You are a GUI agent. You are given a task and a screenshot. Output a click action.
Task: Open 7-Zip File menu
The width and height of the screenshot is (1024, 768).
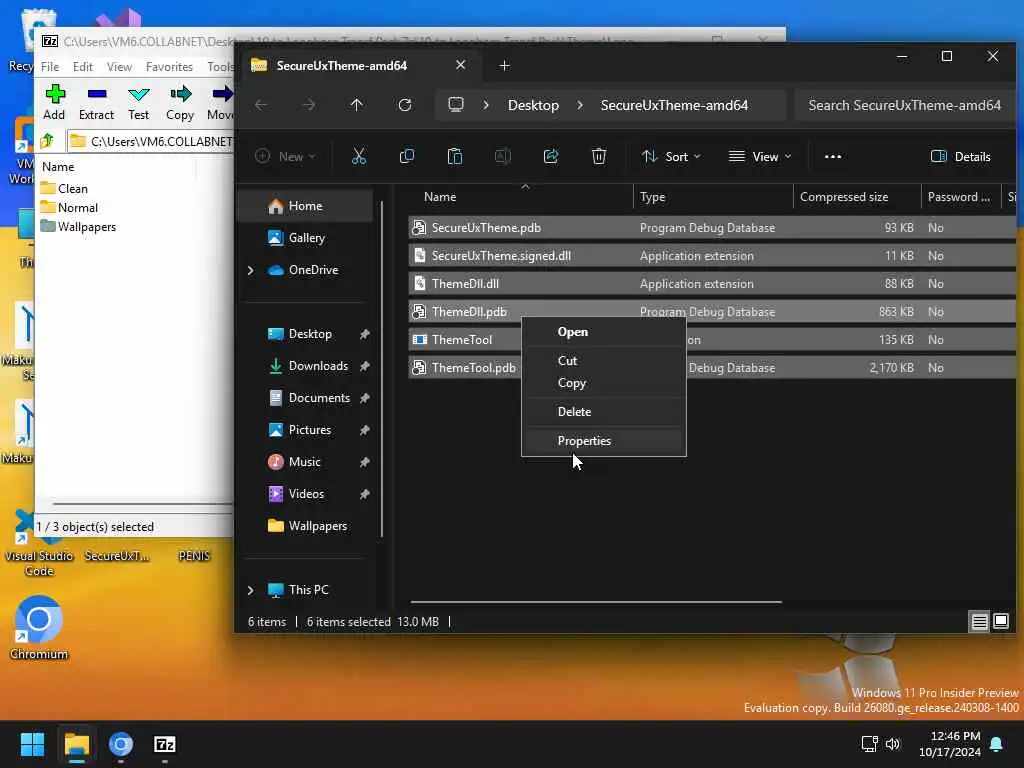click(x=50, y=67)
